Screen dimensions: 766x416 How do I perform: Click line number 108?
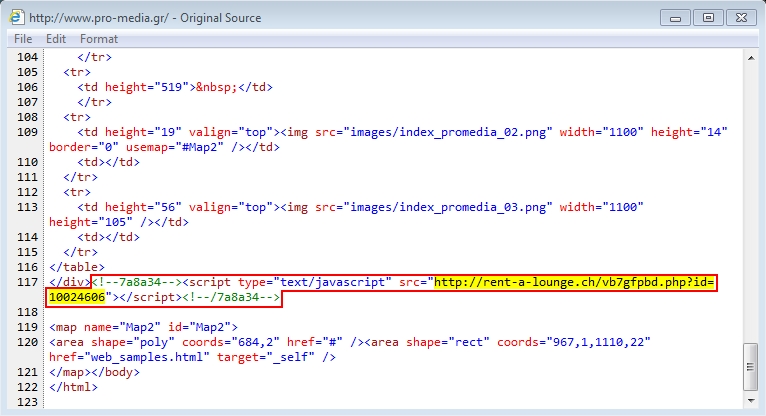27,117
